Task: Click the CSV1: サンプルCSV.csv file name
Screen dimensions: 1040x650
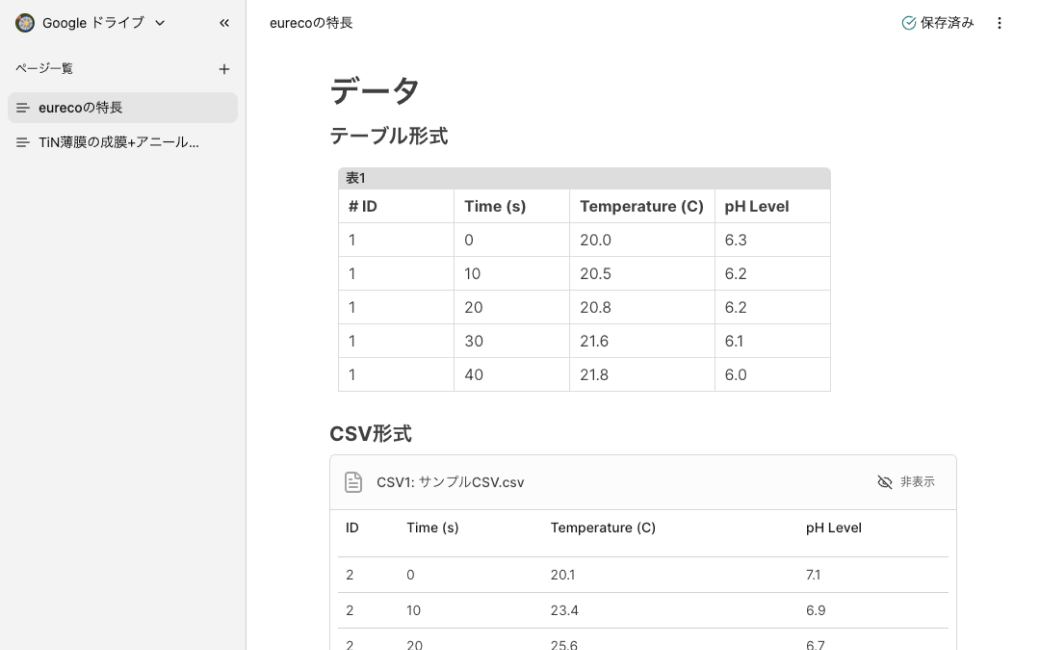Action: point(450,482)
